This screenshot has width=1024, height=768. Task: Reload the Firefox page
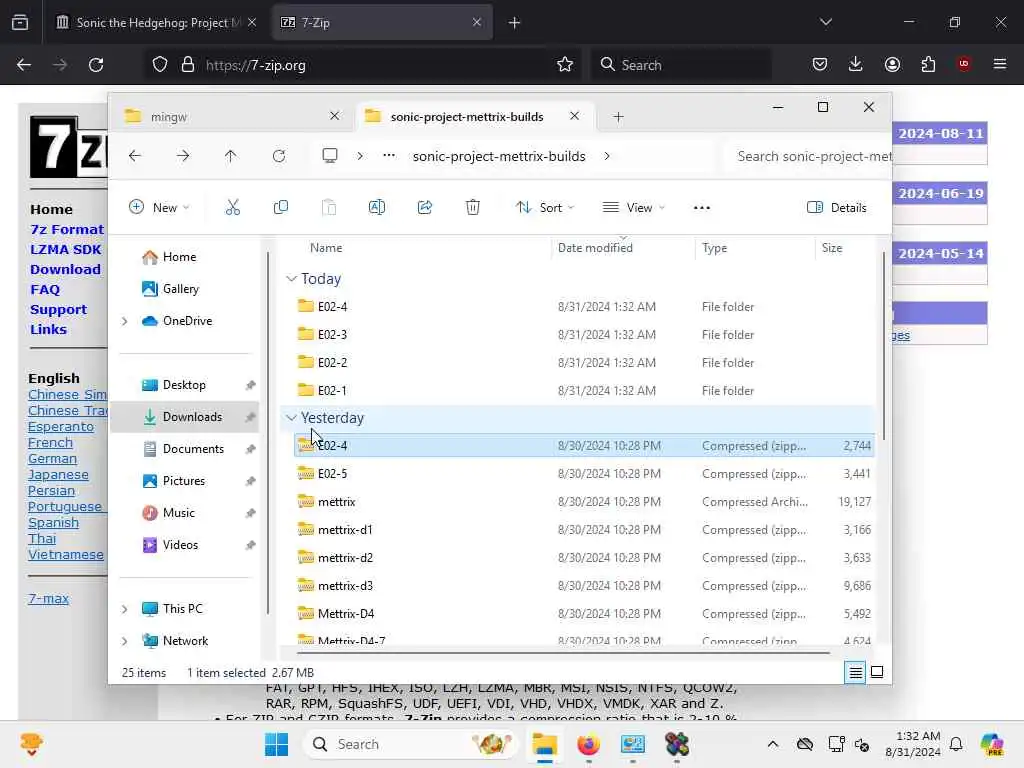(96, 65)
